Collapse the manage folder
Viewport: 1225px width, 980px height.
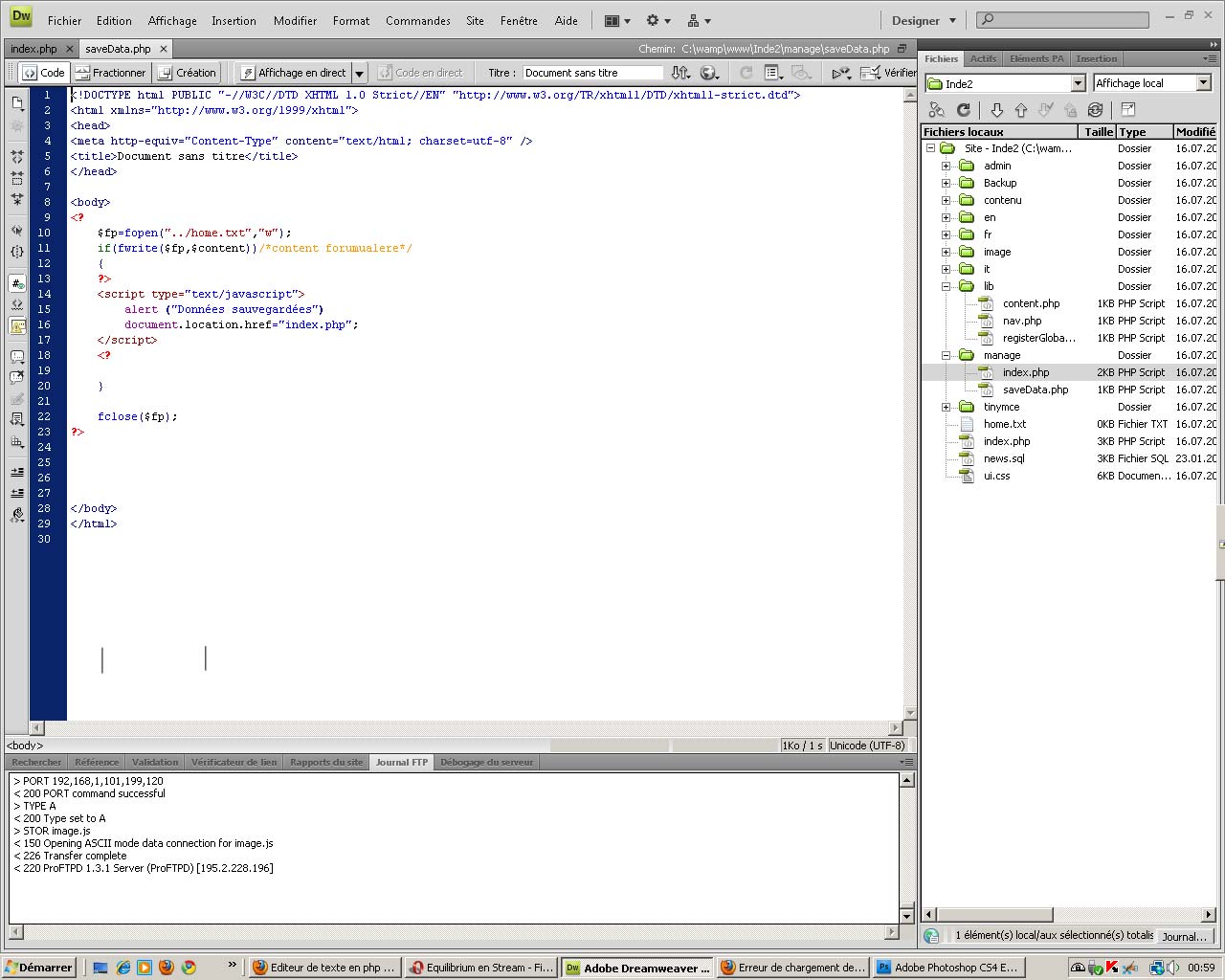[946, 355]
